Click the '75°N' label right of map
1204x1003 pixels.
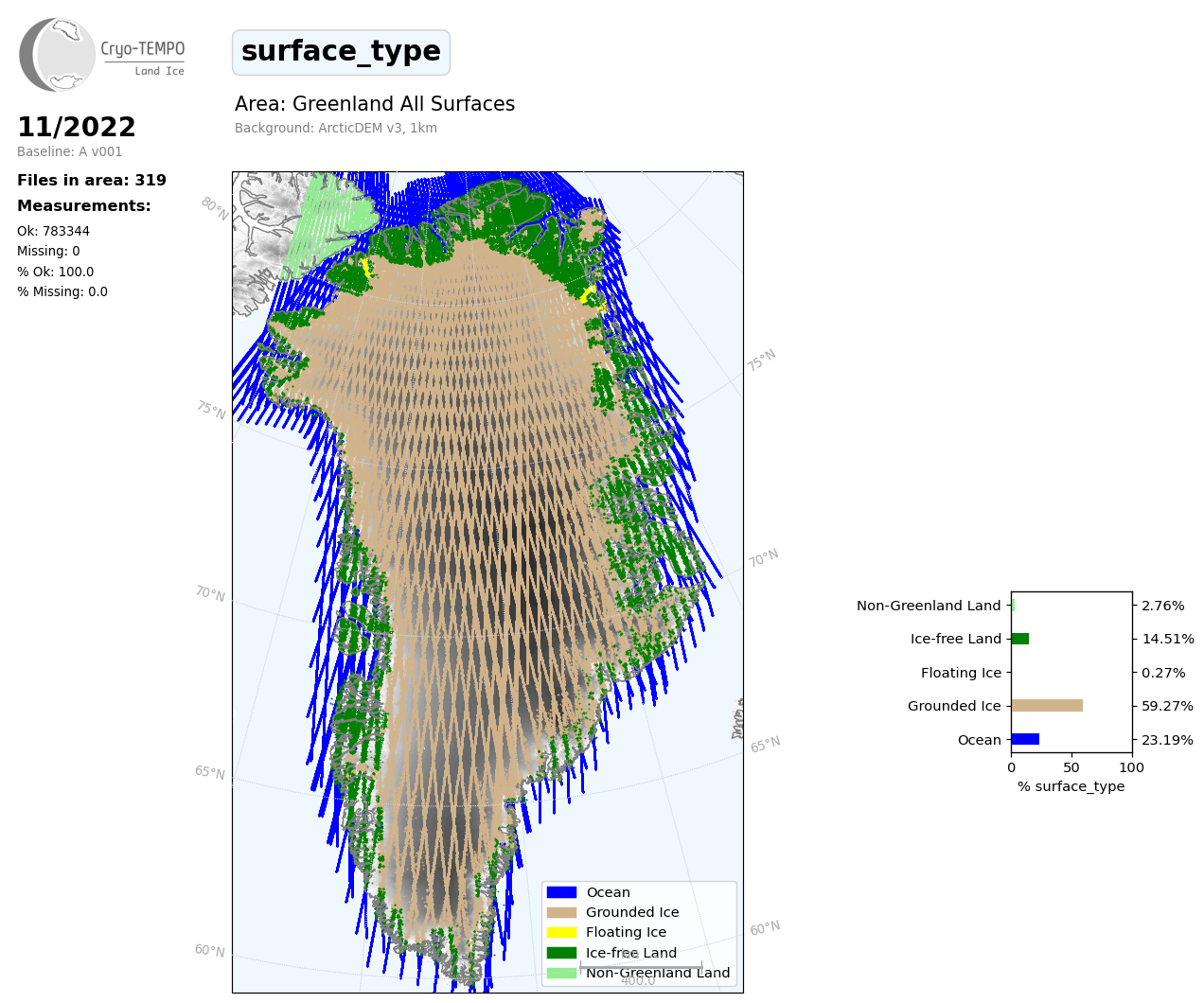click(x=762, y=361)
